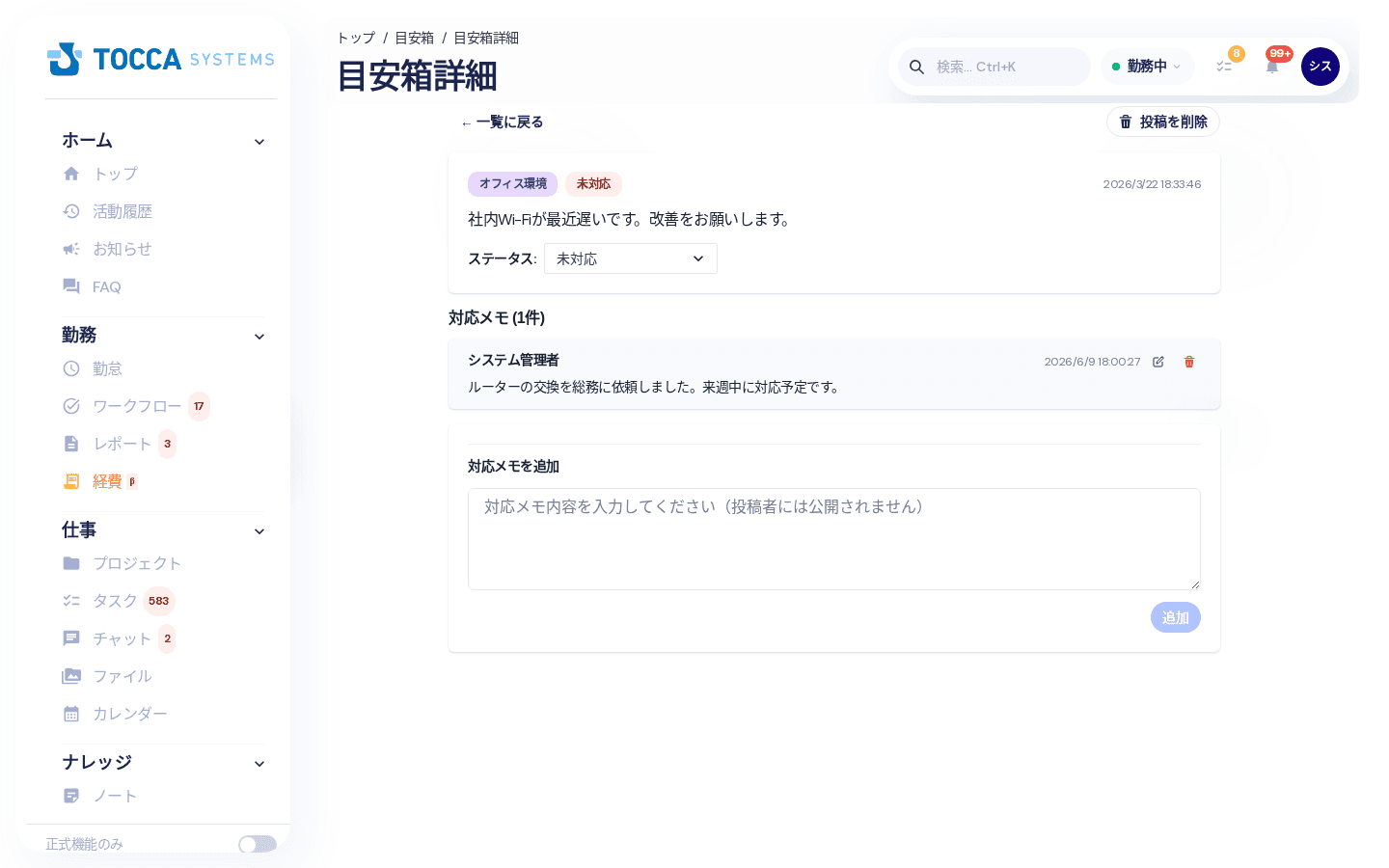Open お知らせ megaphone icon
This screenshot has height=868, width=1389.
pos(71,249)
